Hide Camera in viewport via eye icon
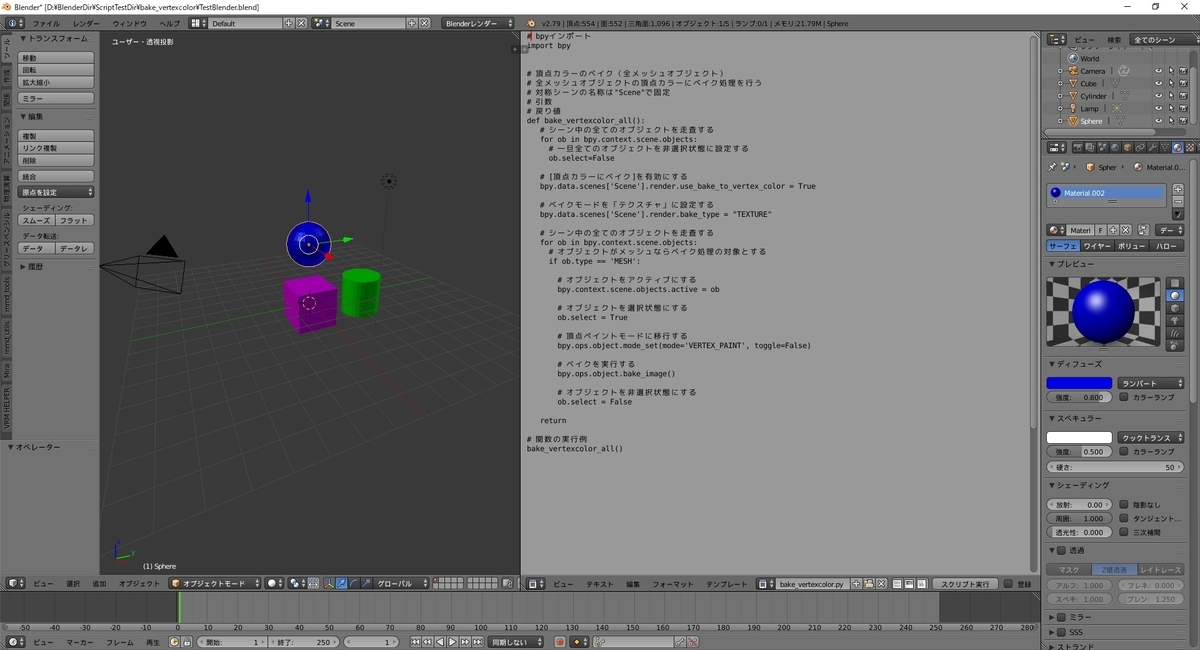1200x650 pixels. tap(1159, 71)
